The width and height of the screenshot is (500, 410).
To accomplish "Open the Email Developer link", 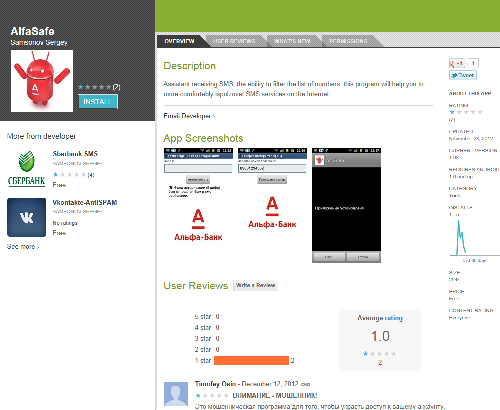I will pos(189,116).
